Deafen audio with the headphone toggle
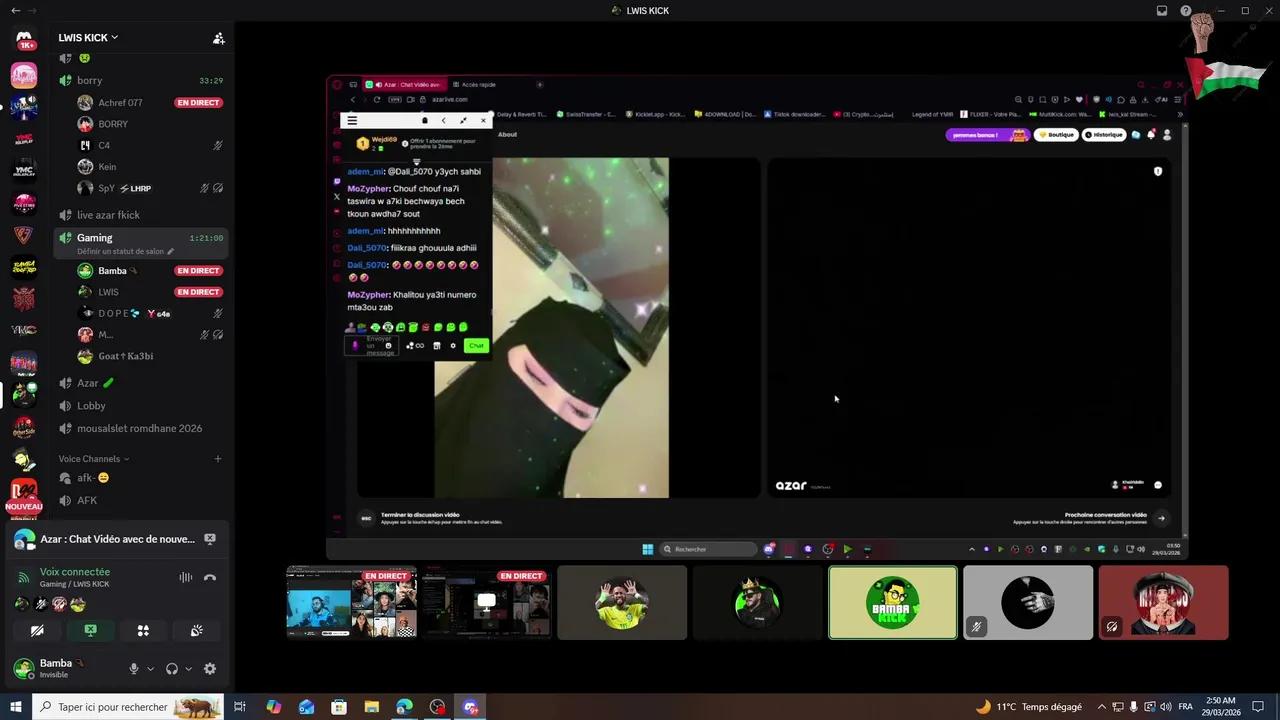This screenshot has height=720, width=1280. coord(170,668)
